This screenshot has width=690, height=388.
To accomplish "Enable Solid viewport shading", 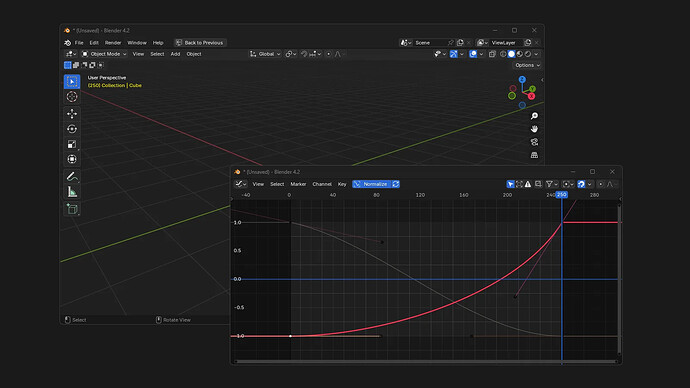I will coord(511,54).
